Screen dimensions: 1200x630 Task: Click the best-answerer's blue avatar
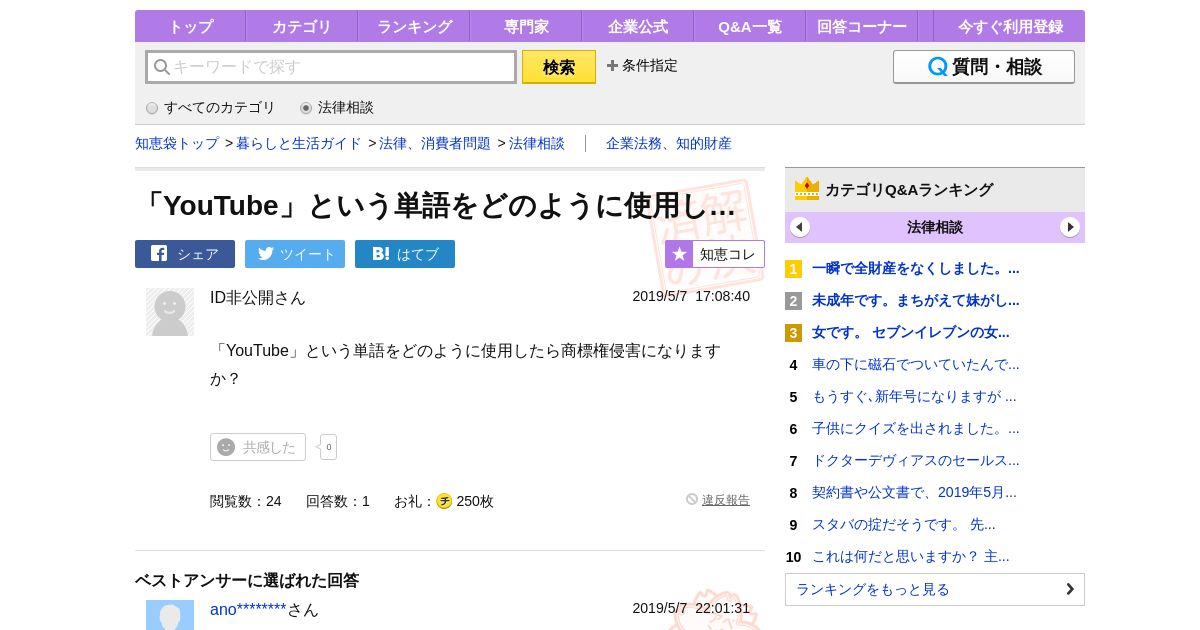[170, 615]
